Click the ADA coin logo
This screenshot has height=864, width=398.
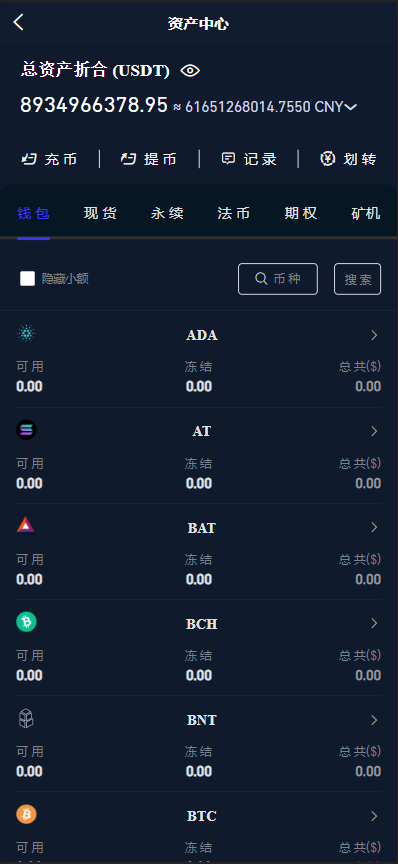(26, 333)
